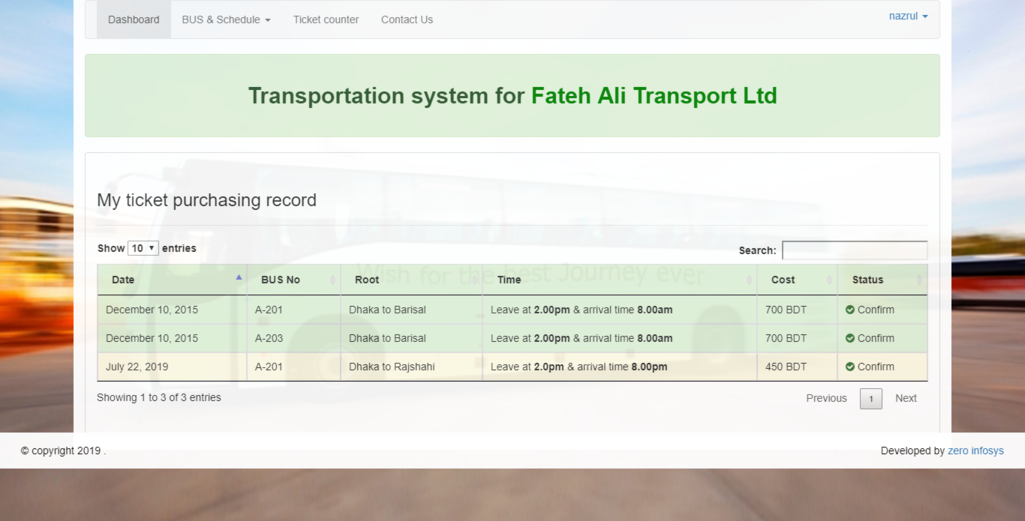
Task: Open the Dashboard tab
Action: click(x=133, y=20)
